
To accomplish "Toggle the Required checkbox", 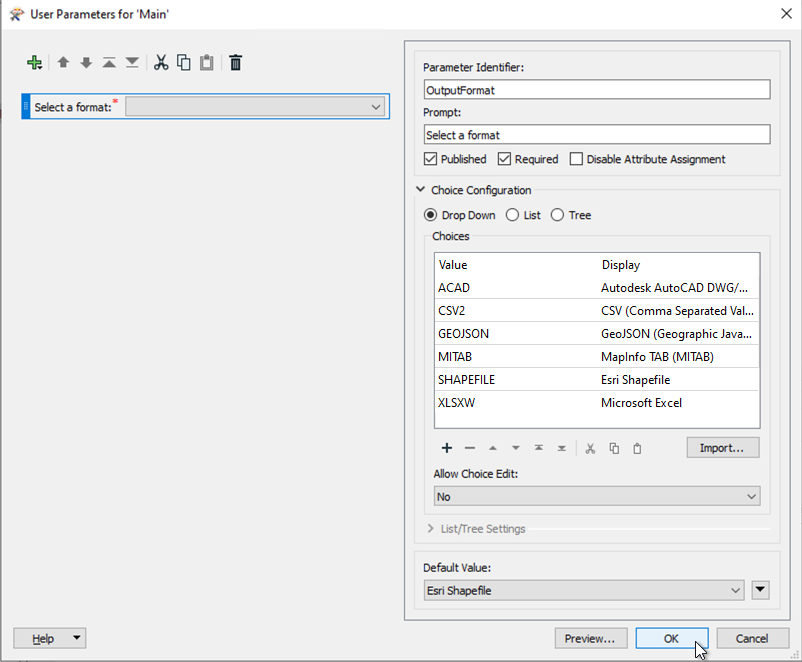I will point(505,159).
